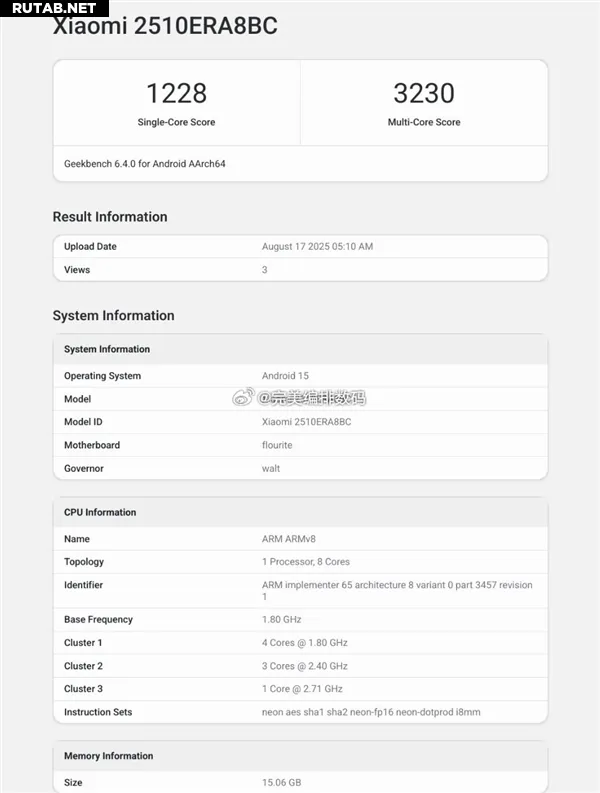Image resolution: width=600 pixels, height=793 pixels.
Task: Click the large System Information section heading
Action: point(113,315)
